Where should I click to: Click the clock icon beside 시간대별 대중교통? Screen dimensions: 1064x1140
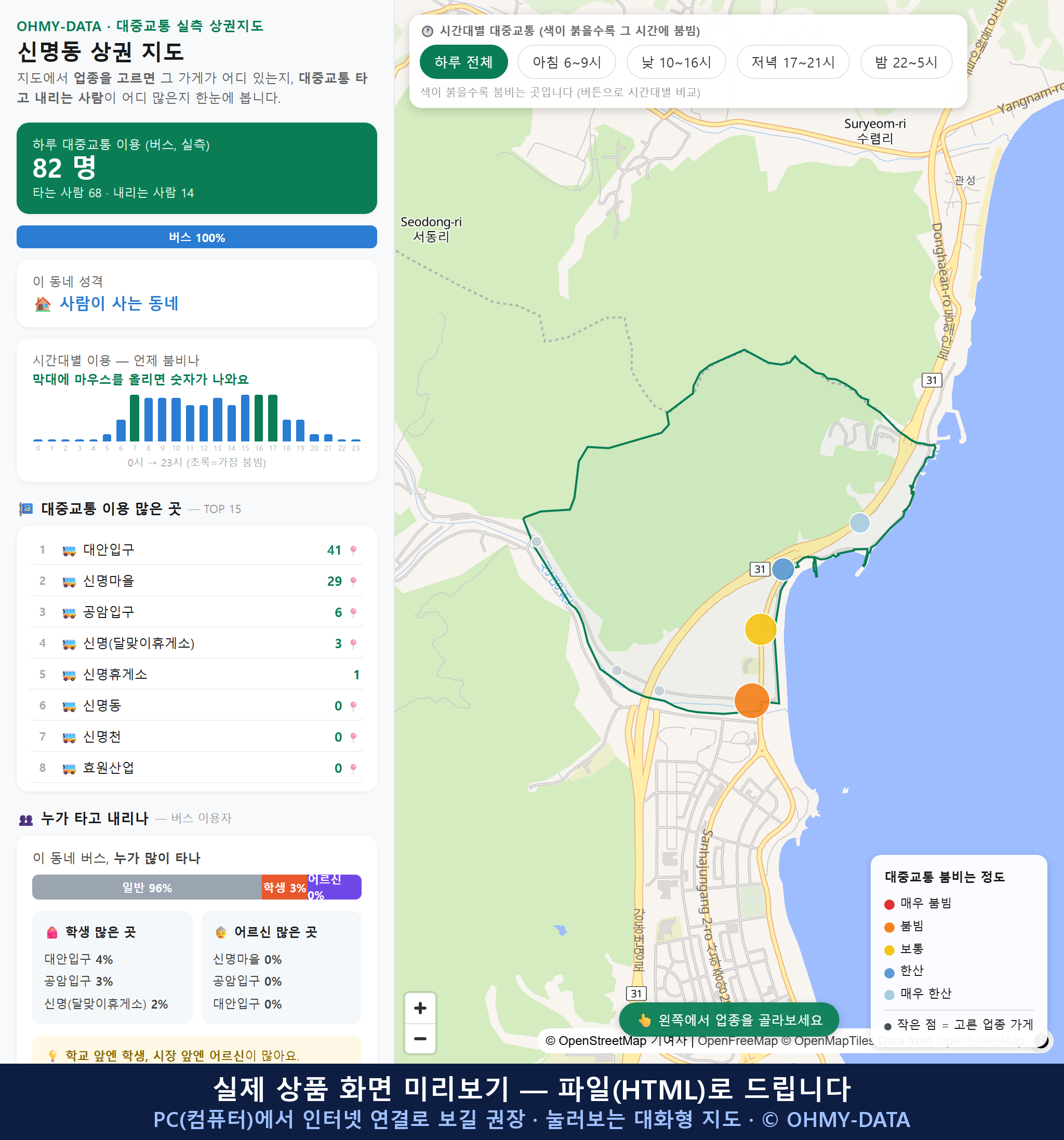(428, 31)
